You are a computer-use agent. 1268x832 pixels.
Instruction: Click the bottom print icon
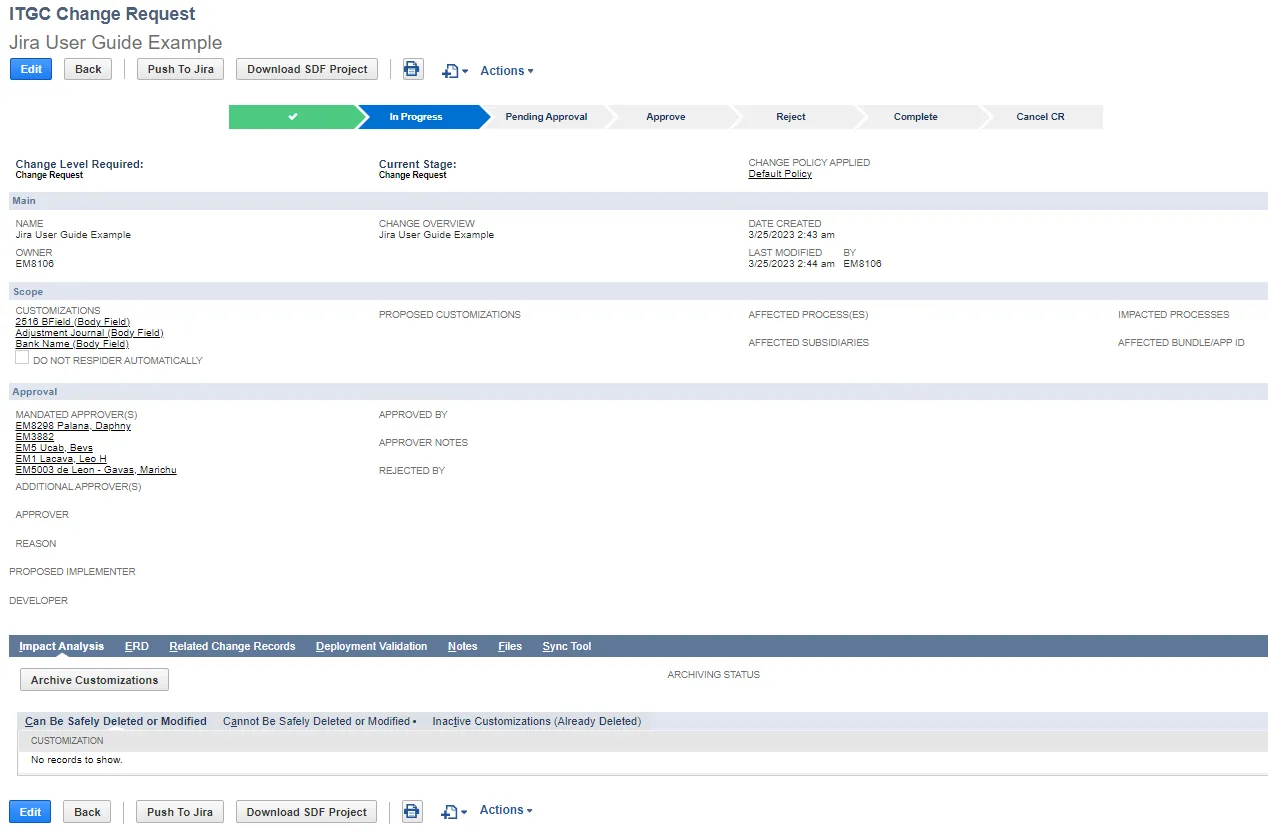click(x=412, y=811)
